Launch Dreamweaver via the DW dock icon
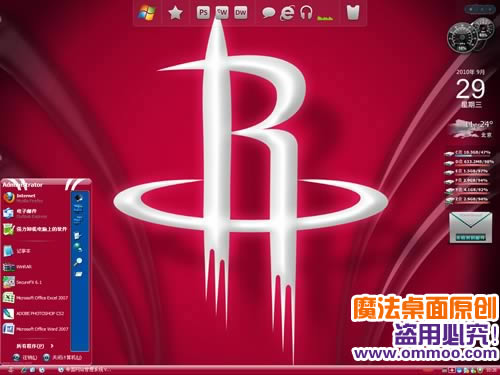 click(241, 13)
